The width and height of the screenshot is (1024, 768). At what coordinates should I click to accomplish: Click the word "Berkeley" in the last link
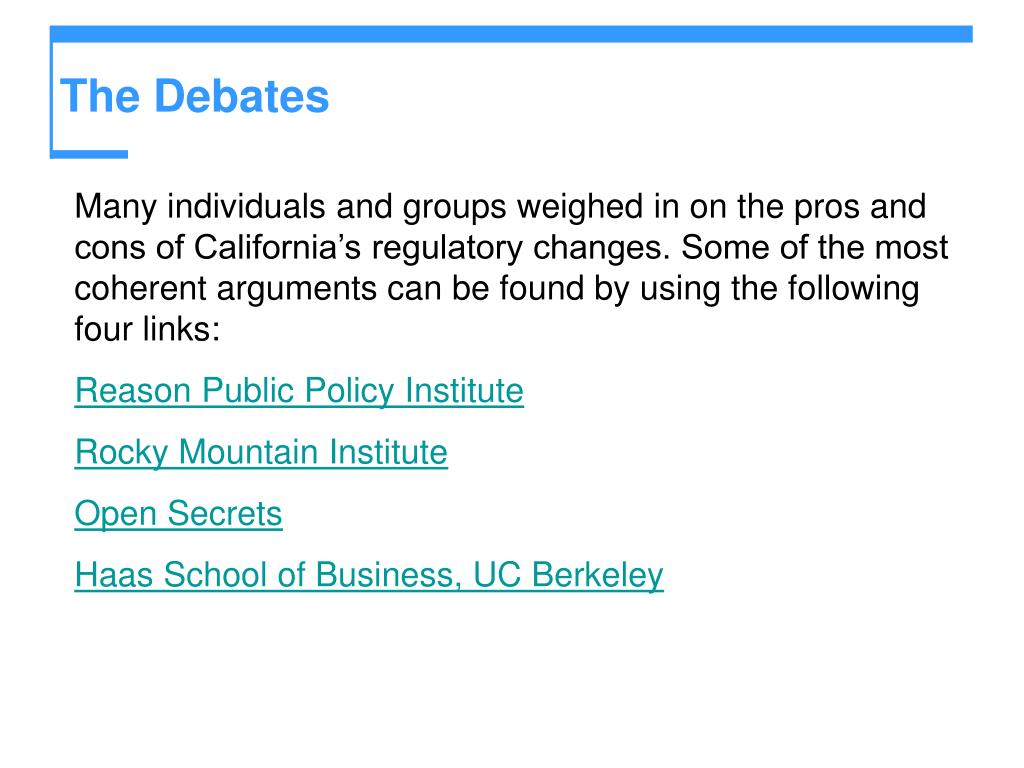point(598,575)
